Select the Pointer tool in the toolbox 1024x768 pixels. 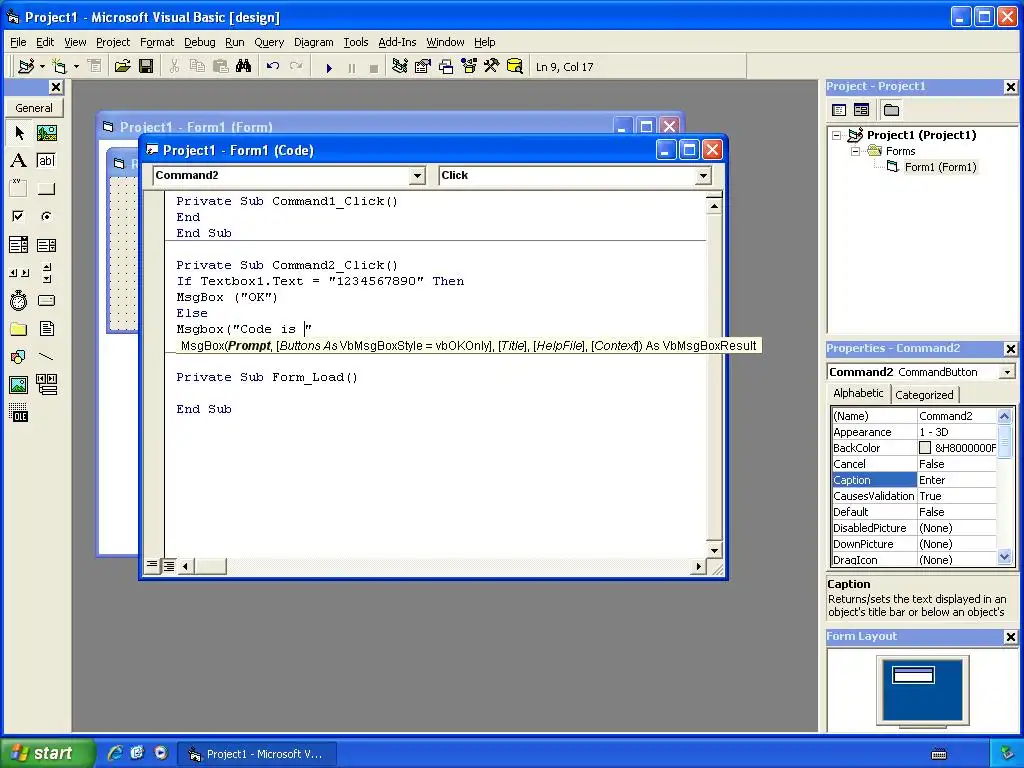click(19, 133)
